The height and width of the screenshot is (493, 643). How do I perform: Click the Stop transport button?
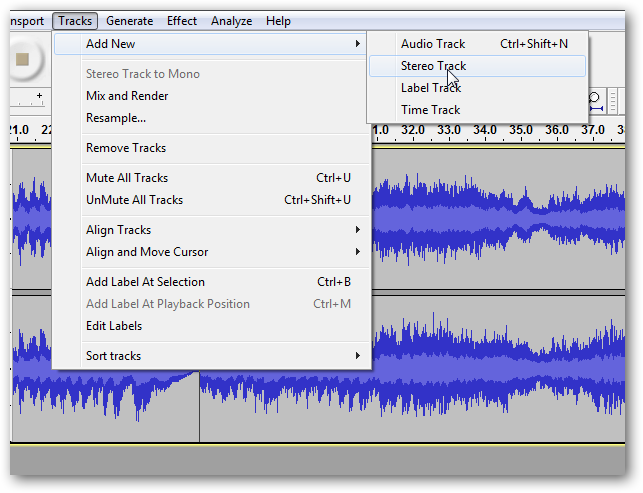tap(23, 59)
